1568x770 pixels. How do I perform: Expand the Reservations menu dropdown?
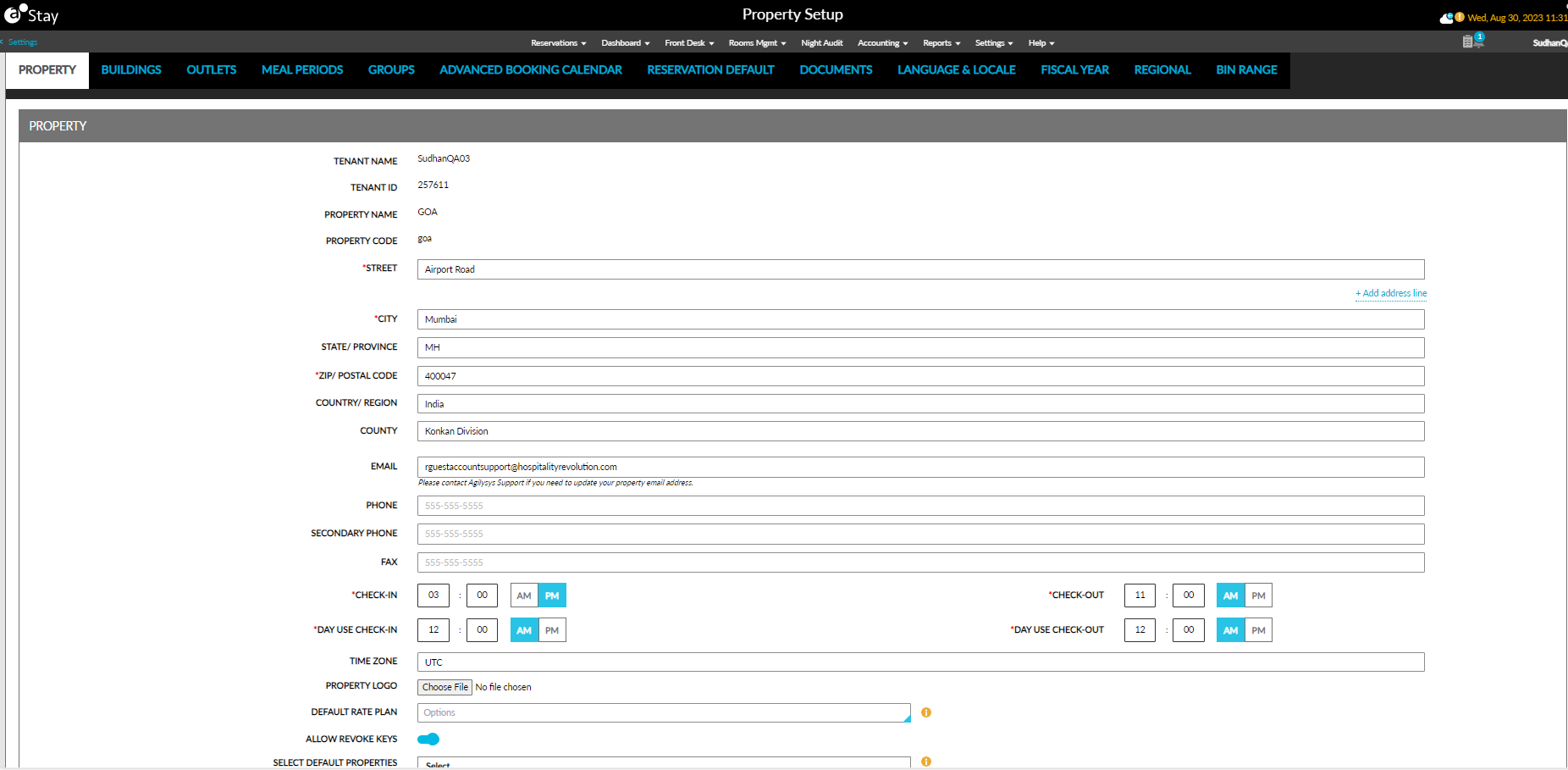pyautogui.click(x=558, y=43)
